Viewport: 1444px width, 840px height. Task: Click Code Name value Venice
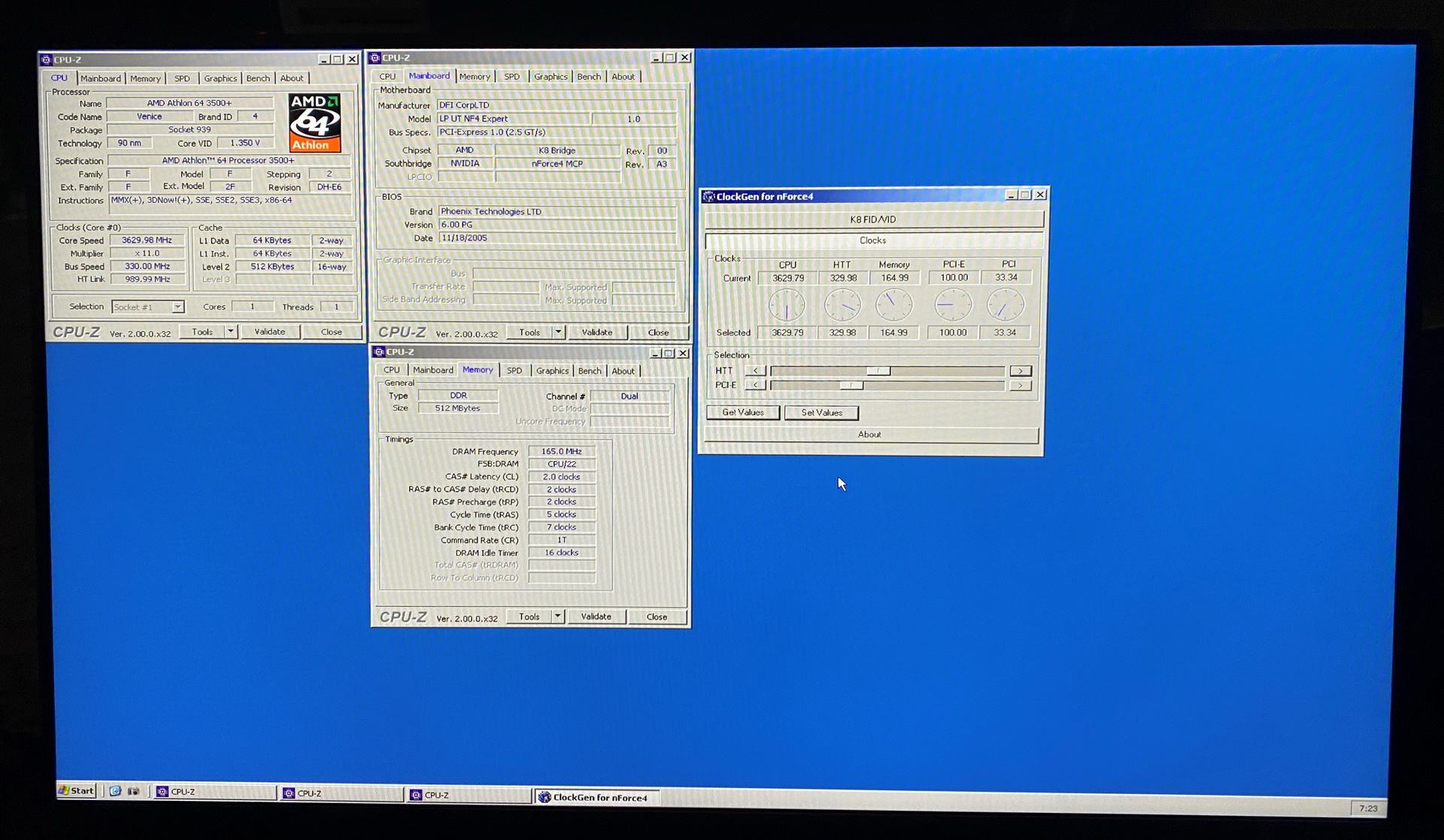(150, 117)
